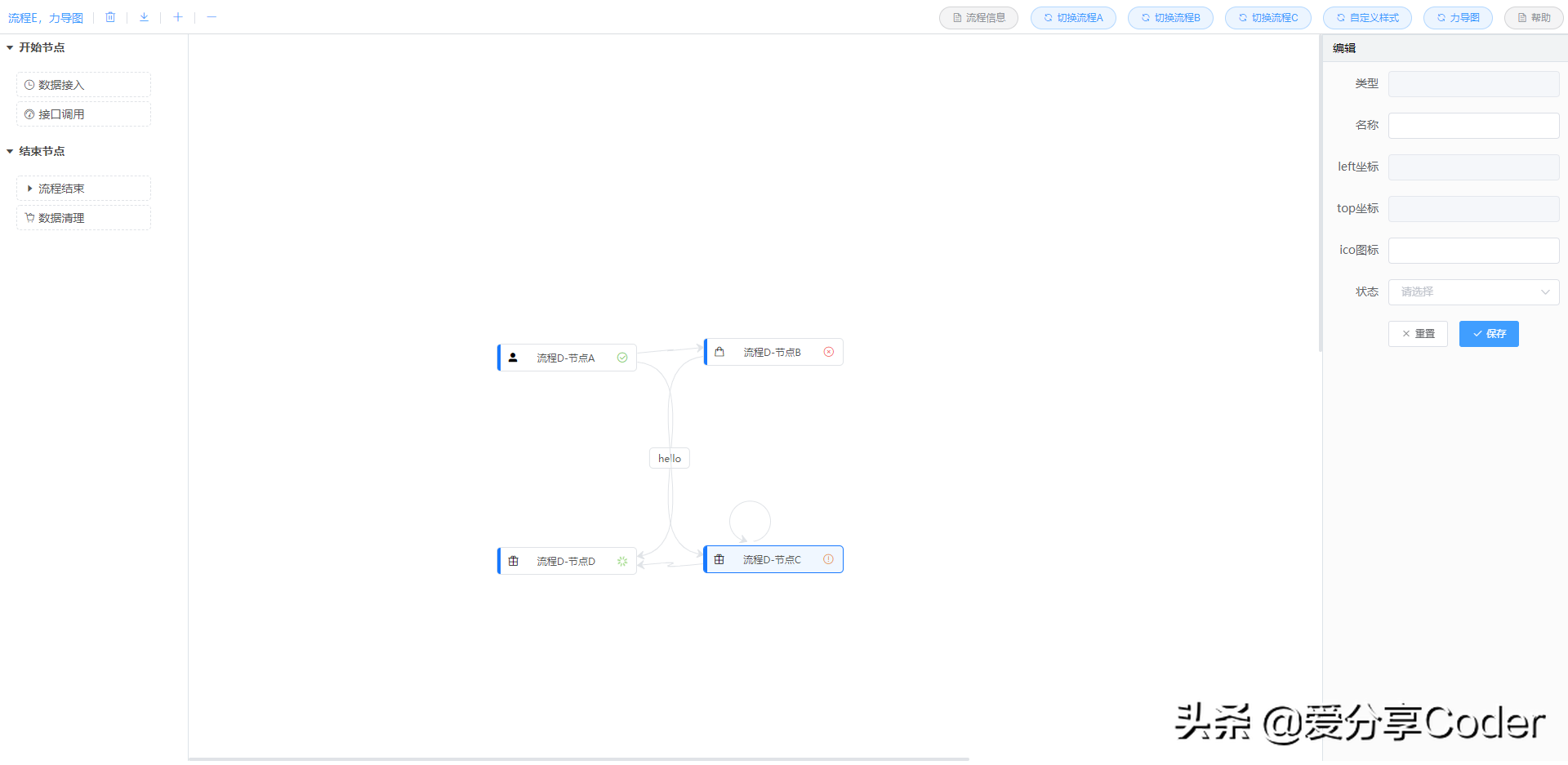The width and height of the screenshot is (1568, 765).
Task: Click the 力导图 button
Action: click(1458, 18)
